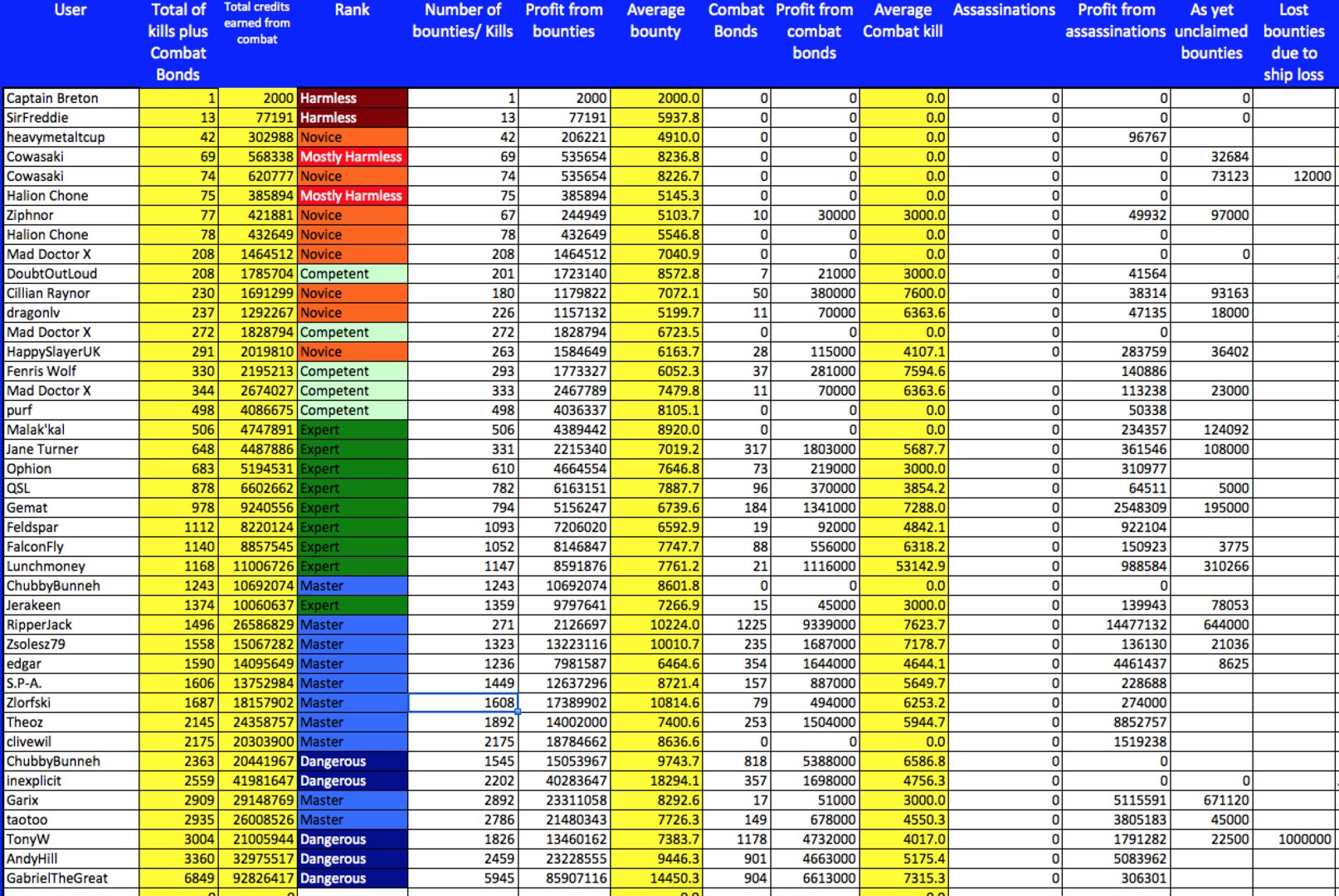Select heavymetaltcup's assassination profit 96767
The width and height of the screenshot is (1339, 896).
[x=1116, y=137]
